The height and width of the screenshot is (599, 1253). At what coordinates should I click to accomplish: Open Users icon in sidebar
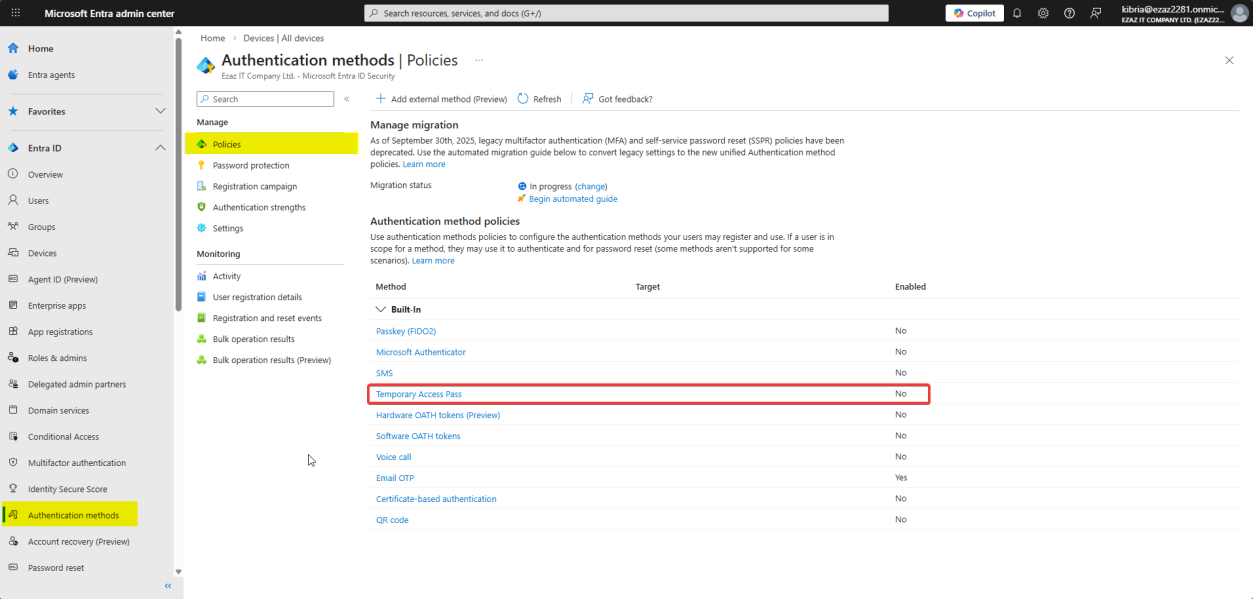[13, 201]
